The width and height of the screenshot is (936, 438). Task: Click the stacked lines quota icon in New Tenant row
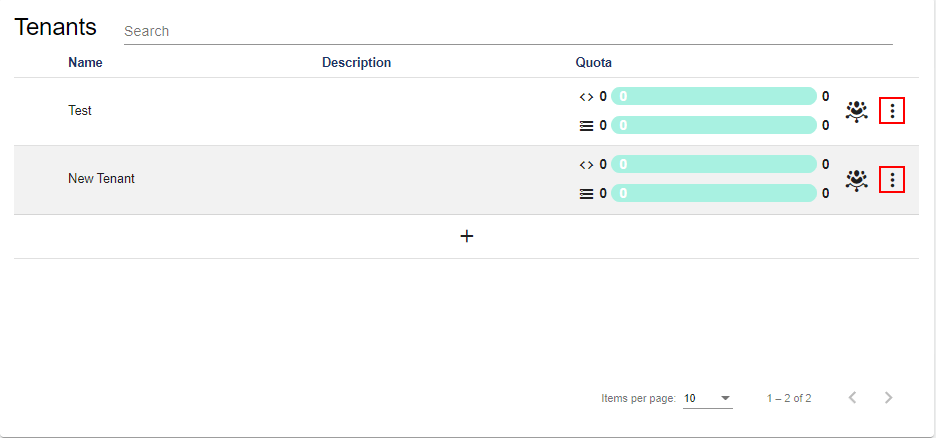[586, 194]
